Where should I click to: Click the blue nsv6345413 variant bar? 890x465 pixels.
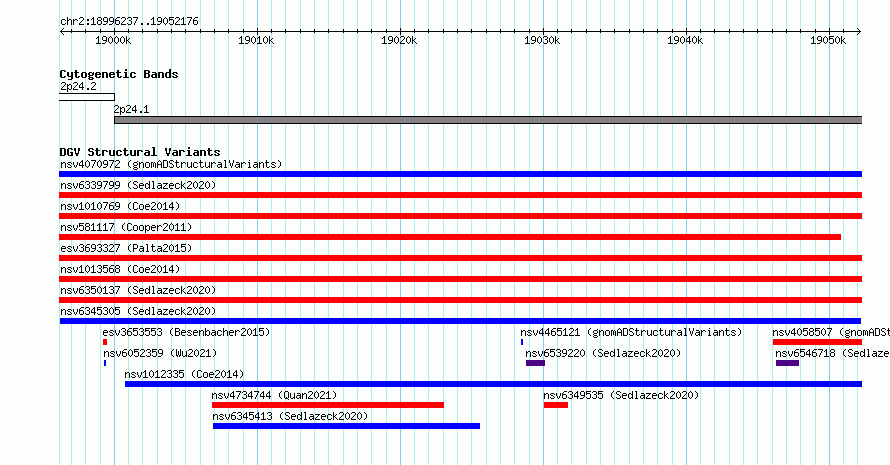(x=346, y=426)
